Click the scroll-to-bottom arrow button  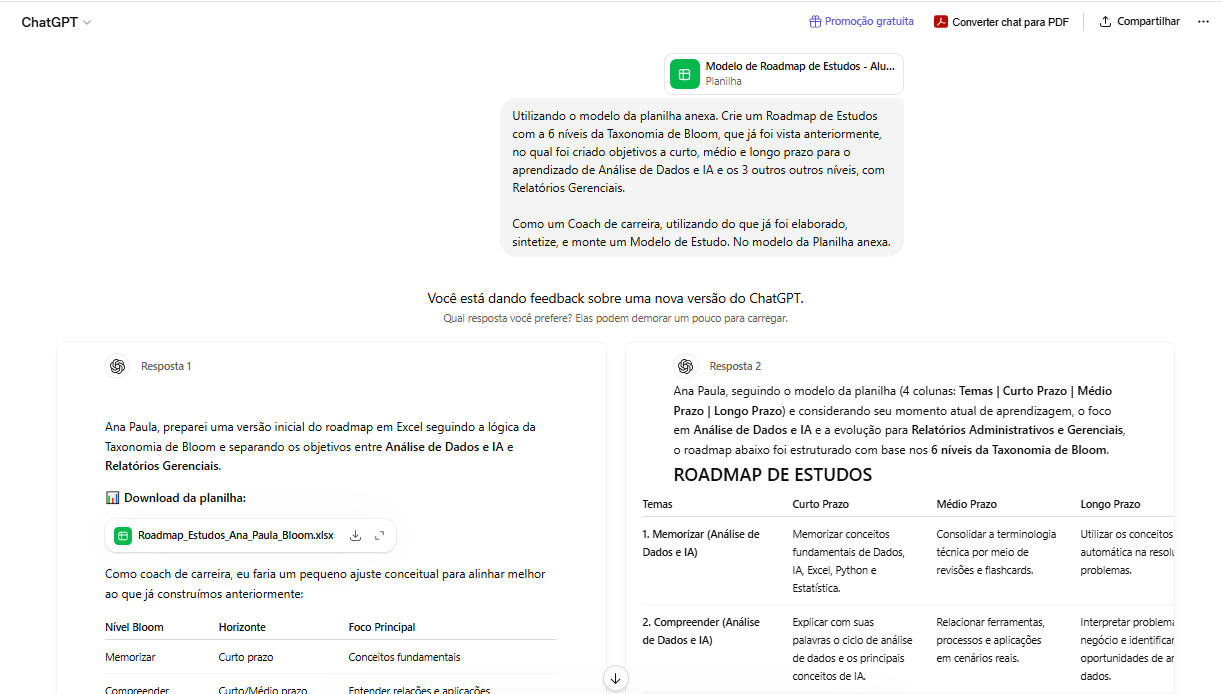(615, 678)
